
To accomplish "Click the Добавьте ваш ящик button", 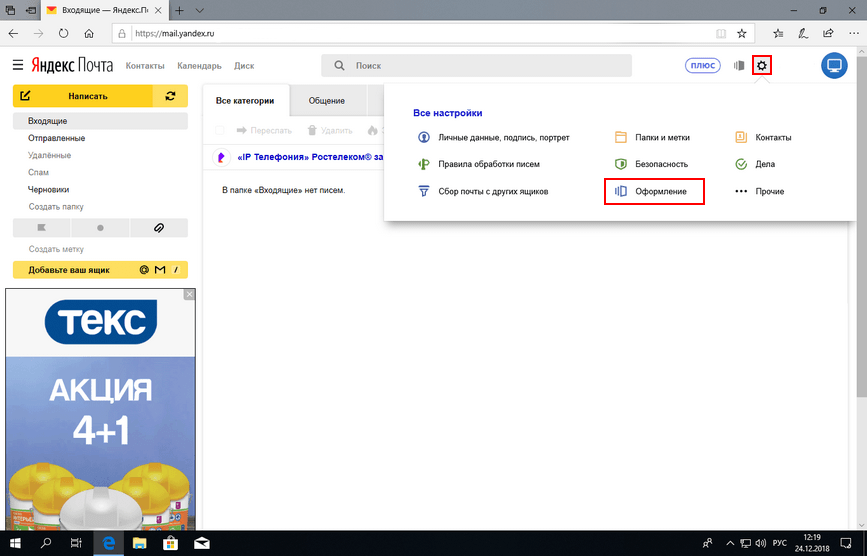I will click(100, 270).
